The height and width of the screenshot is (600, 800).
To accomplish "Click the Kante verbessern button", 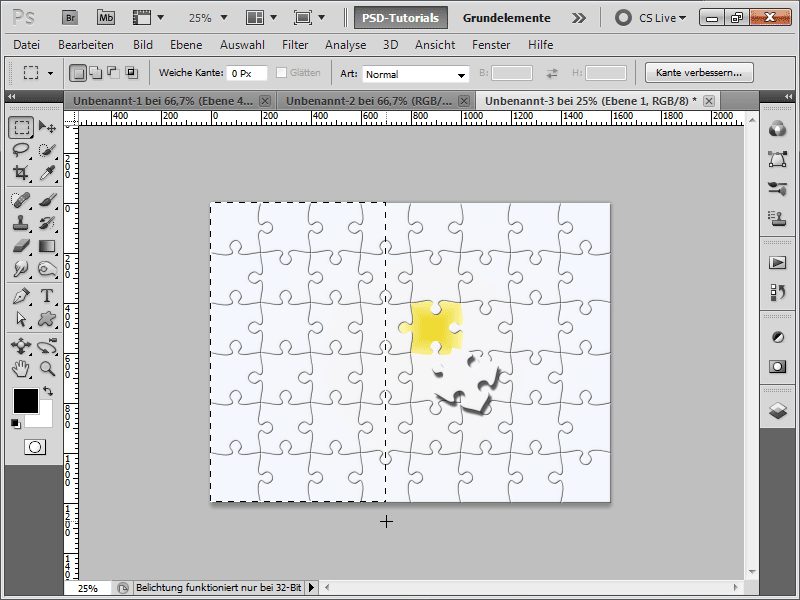I will 699,72.
